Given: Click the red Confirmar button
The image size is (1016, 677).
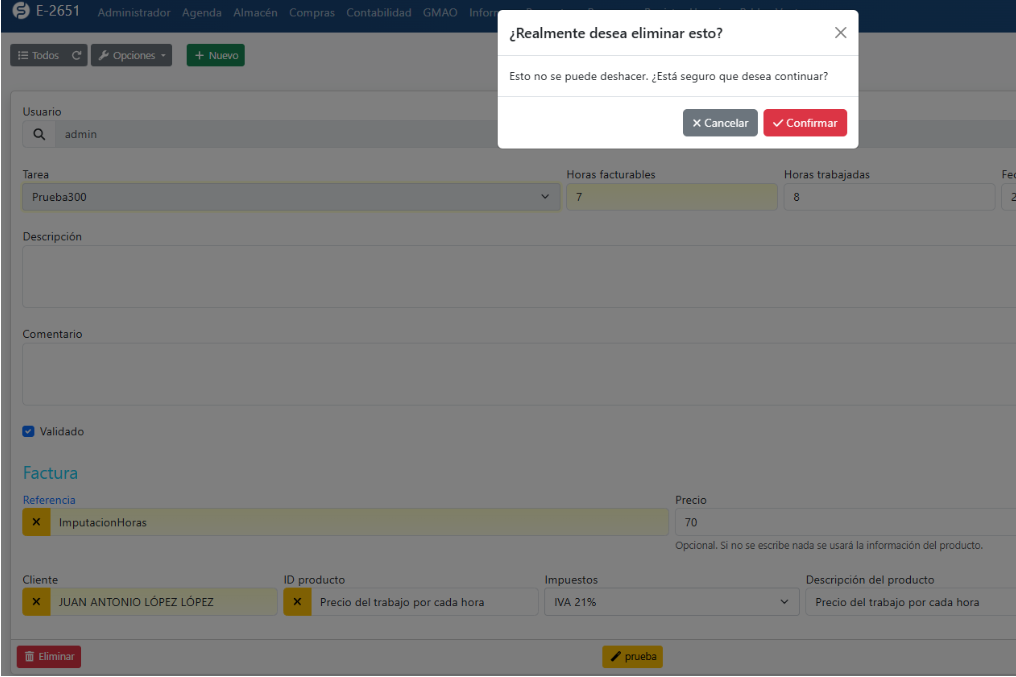Looking at the screenshot, I should click(x=804, y=123).
